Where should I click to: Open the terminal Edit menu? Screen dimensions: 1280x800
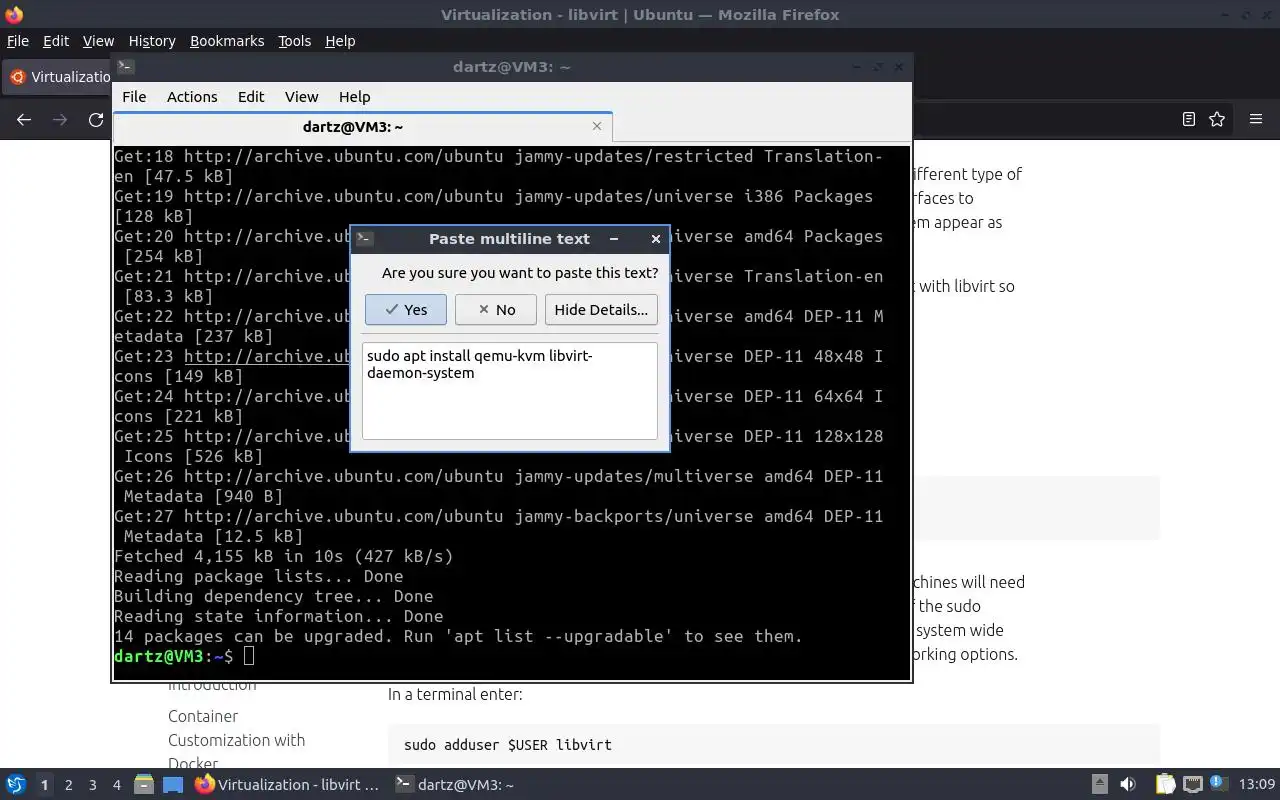(251, 97)
